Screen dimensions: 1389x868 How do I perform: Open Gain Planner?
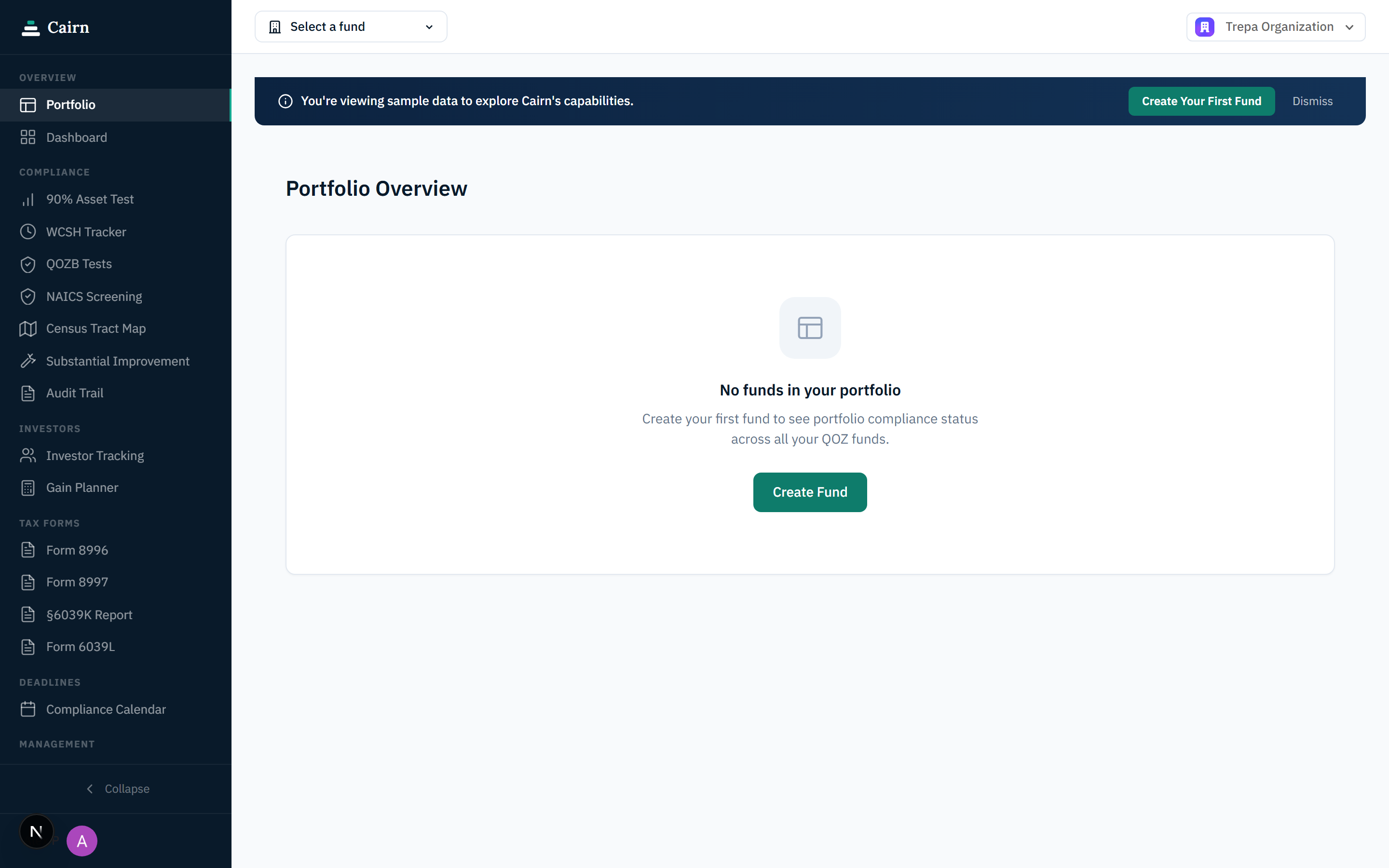coord(115,488)
